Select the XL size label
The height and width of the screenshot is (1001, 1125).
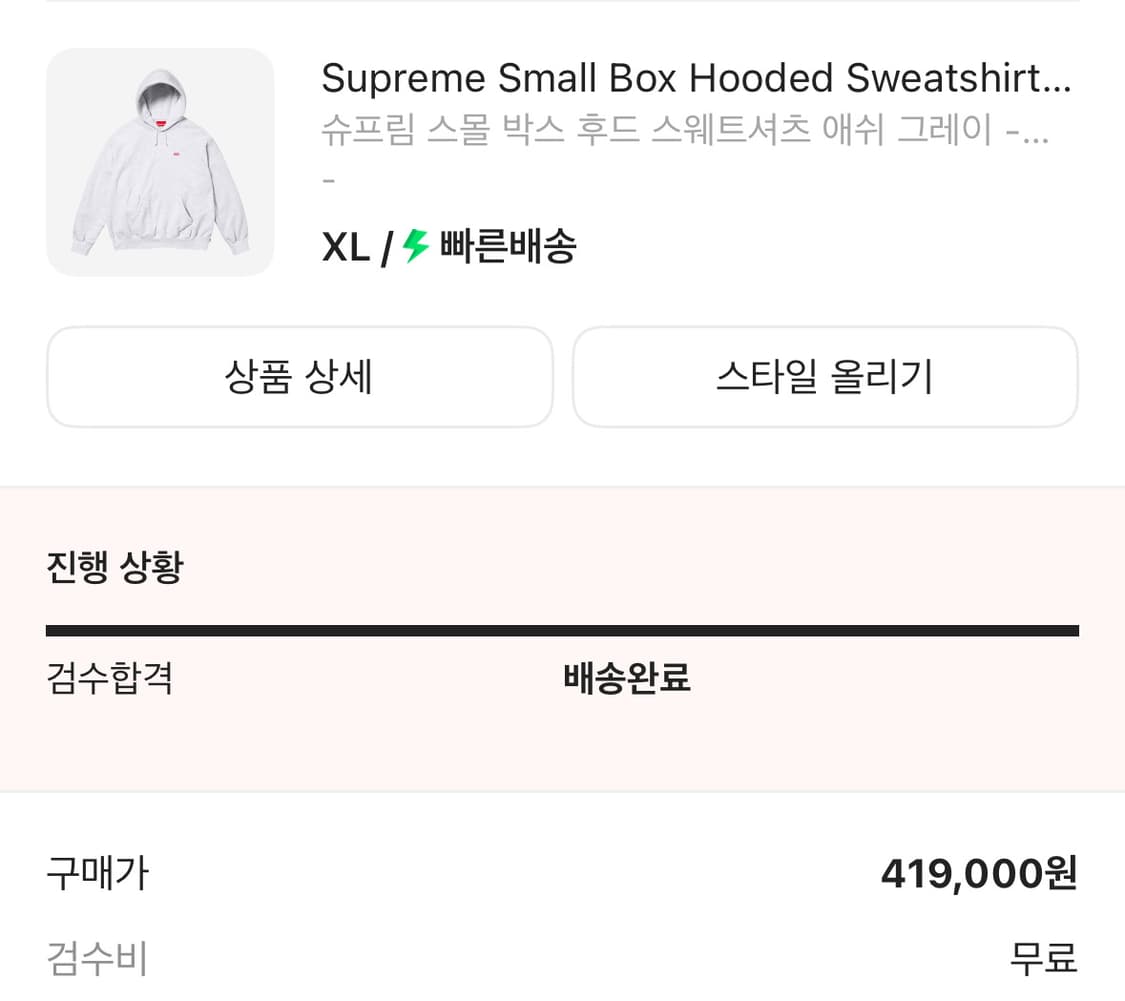coord(345,245)
